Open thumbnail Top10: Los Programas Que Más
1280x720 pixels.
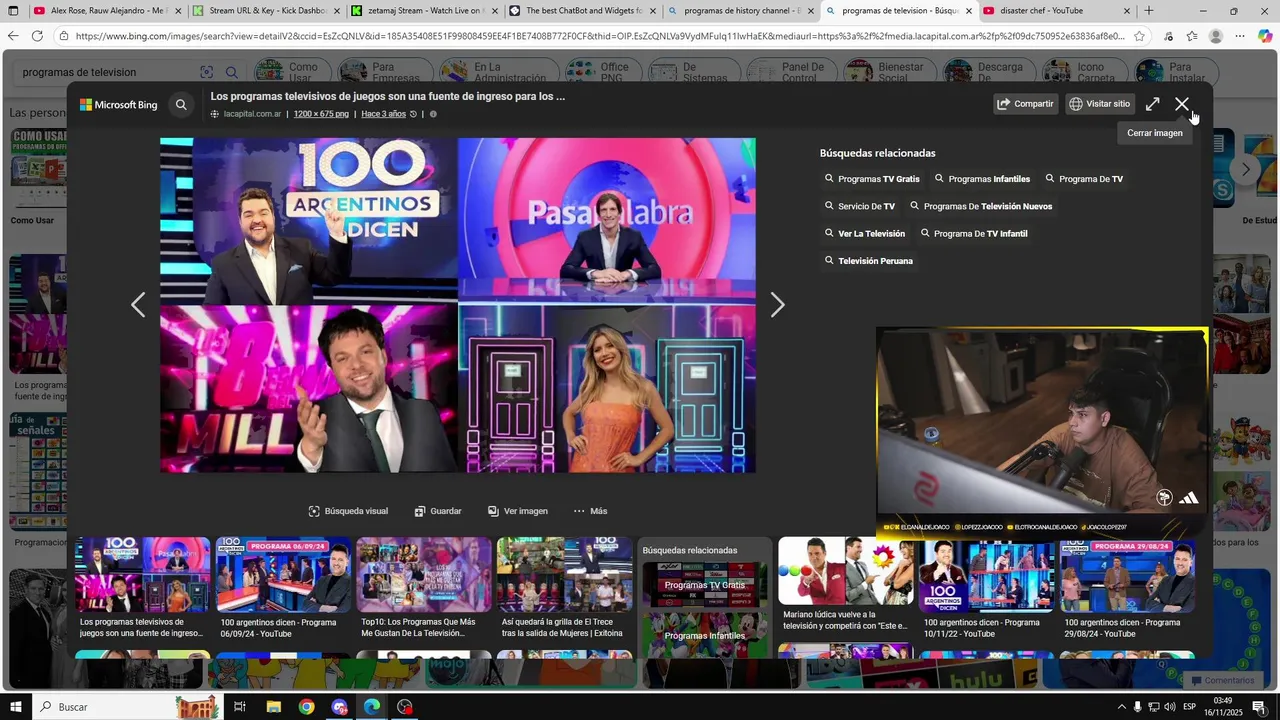(x=424, y=575)
